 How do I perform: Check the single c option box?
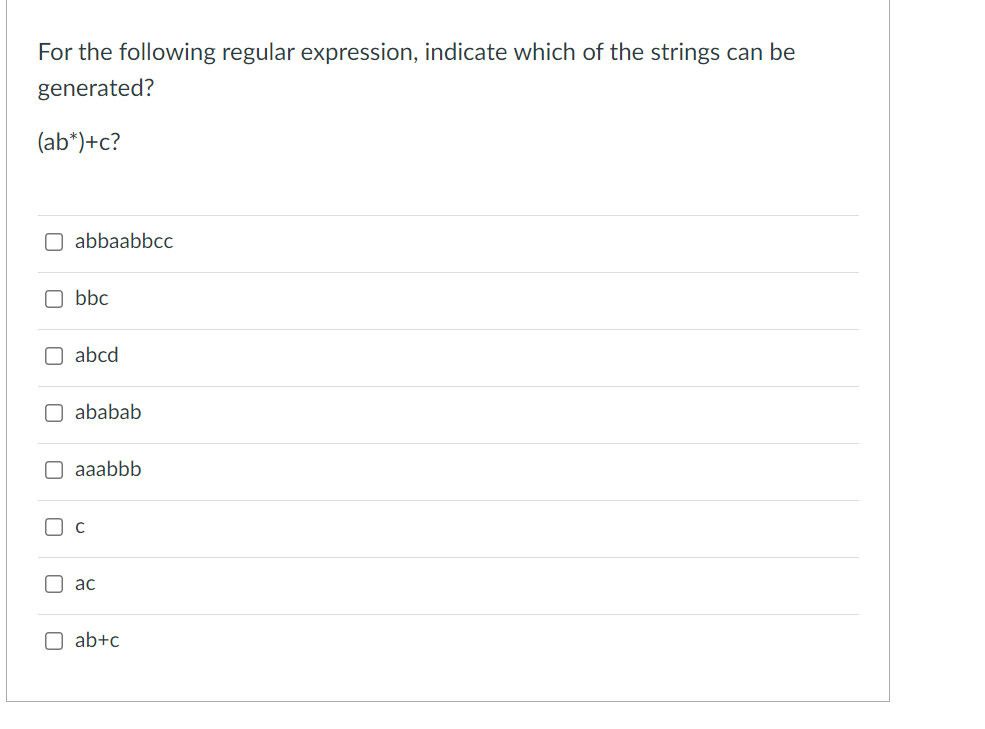pos(54,527)
